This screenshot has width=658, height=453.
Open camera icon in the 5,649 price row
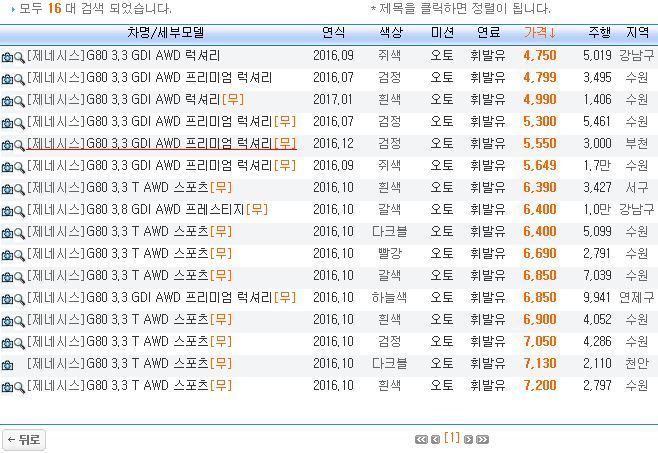(x=7, y=167)
